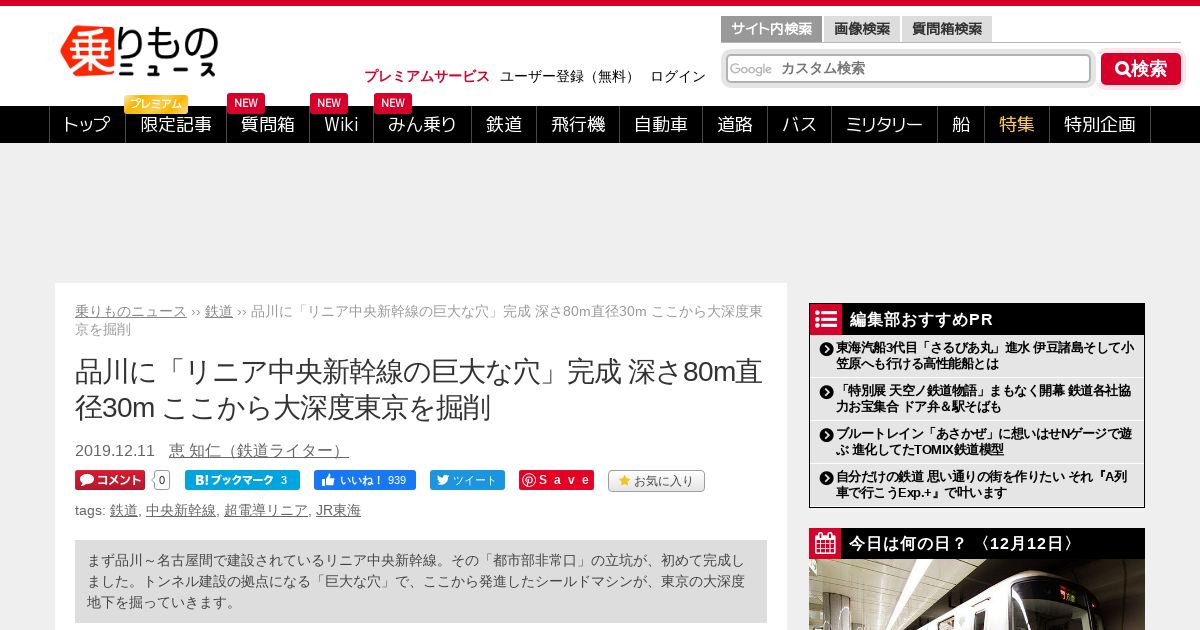The height and width of the screenshot is (630, 1200).
Task: Switch to サイト内検索 search tab
Action: tap(771, 29)
